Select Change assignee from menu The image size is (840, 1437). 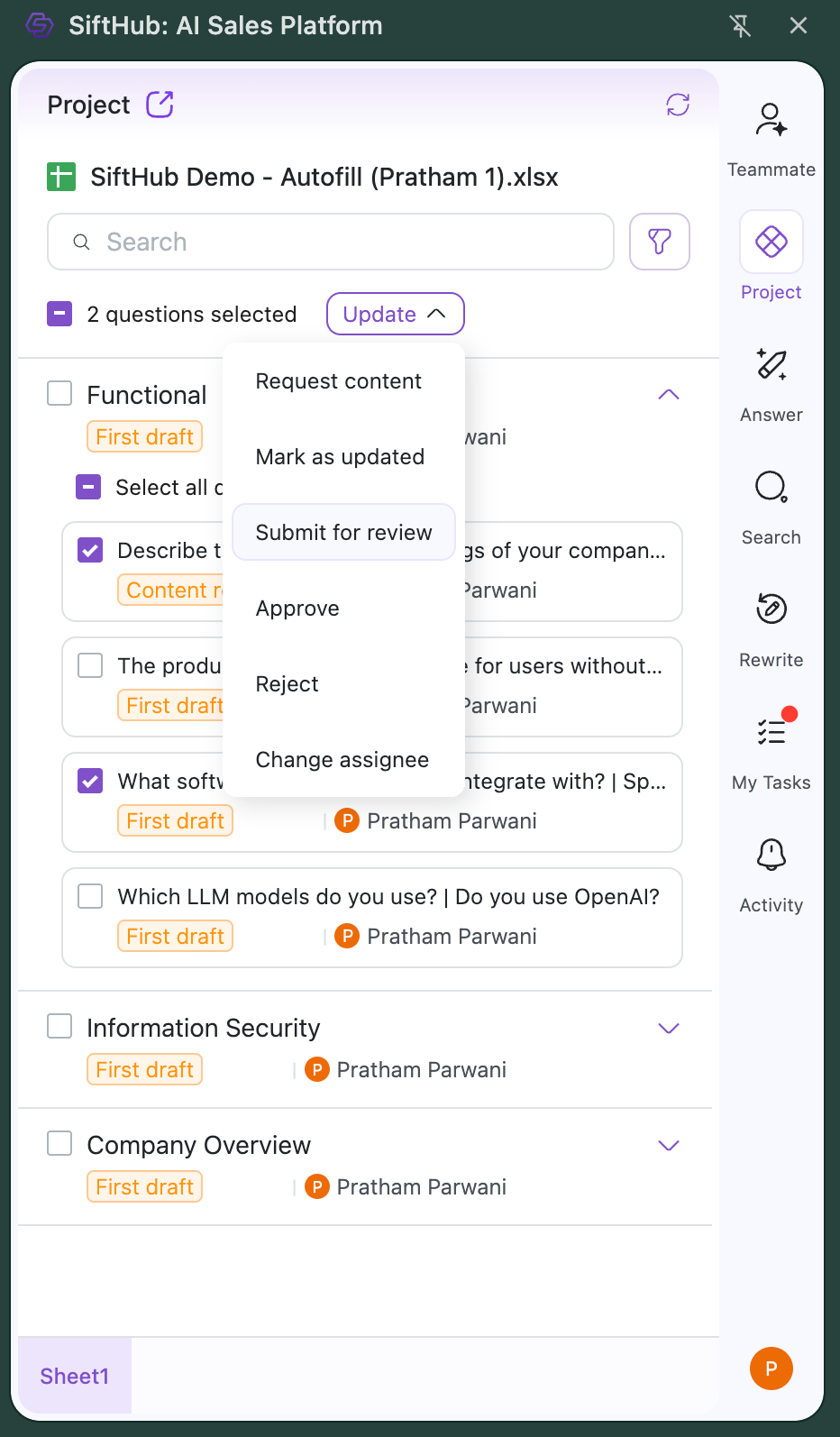pyautogui.click(x=342, y=760)
